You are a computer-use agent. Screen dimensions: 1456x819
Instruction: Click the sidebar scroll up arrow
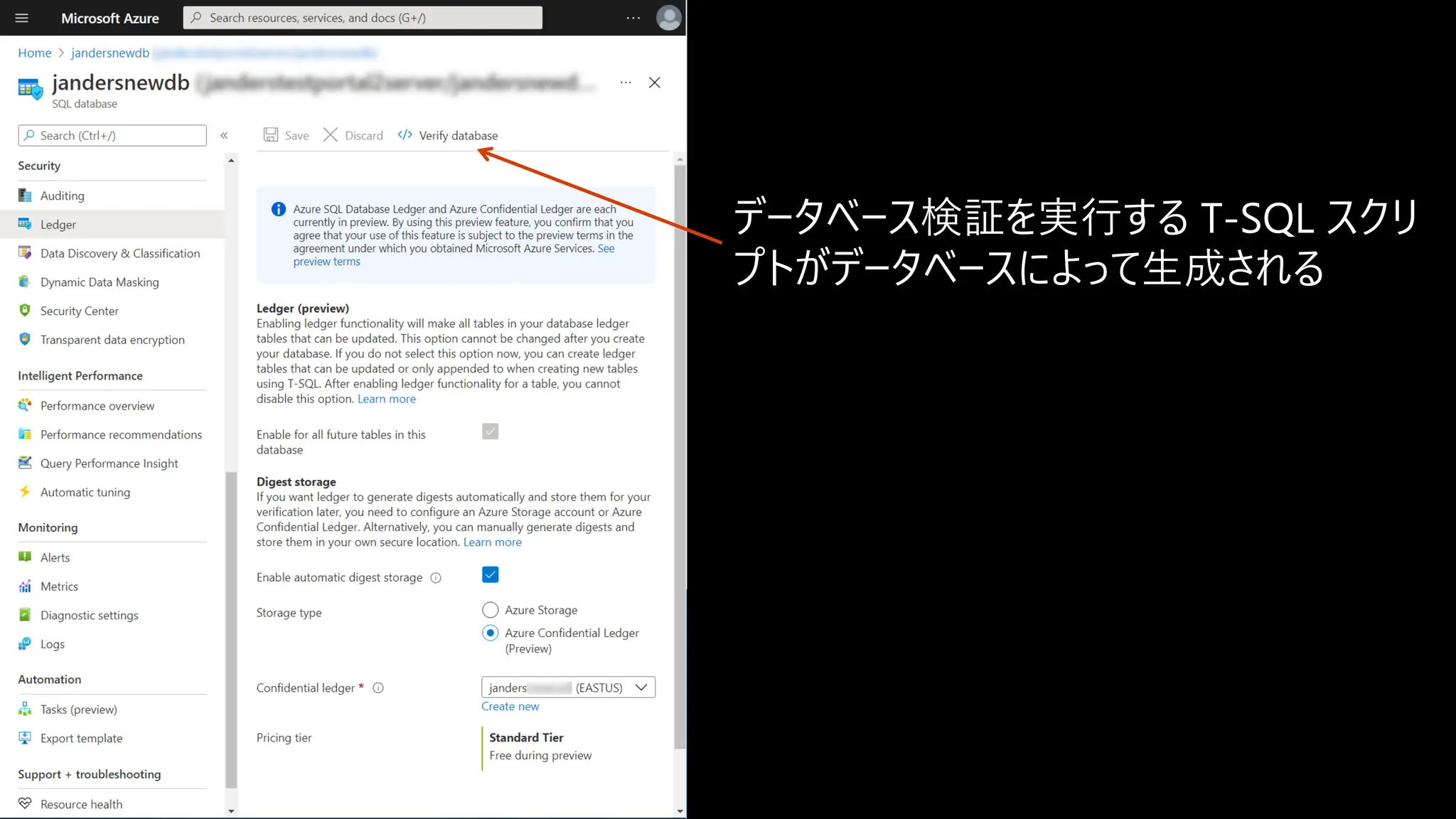[231, 161]
